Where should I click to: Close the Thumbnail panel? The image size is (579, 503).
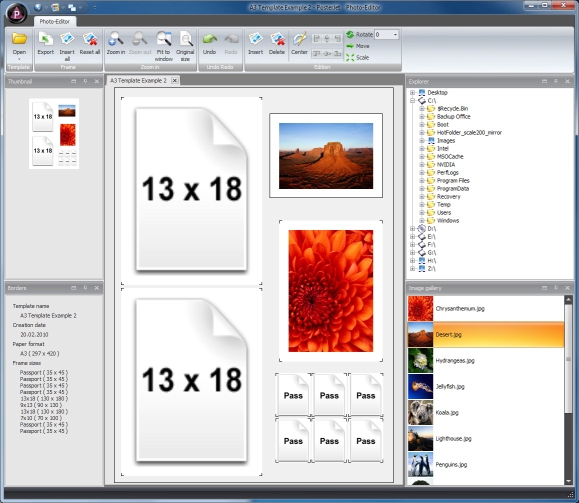97,81
